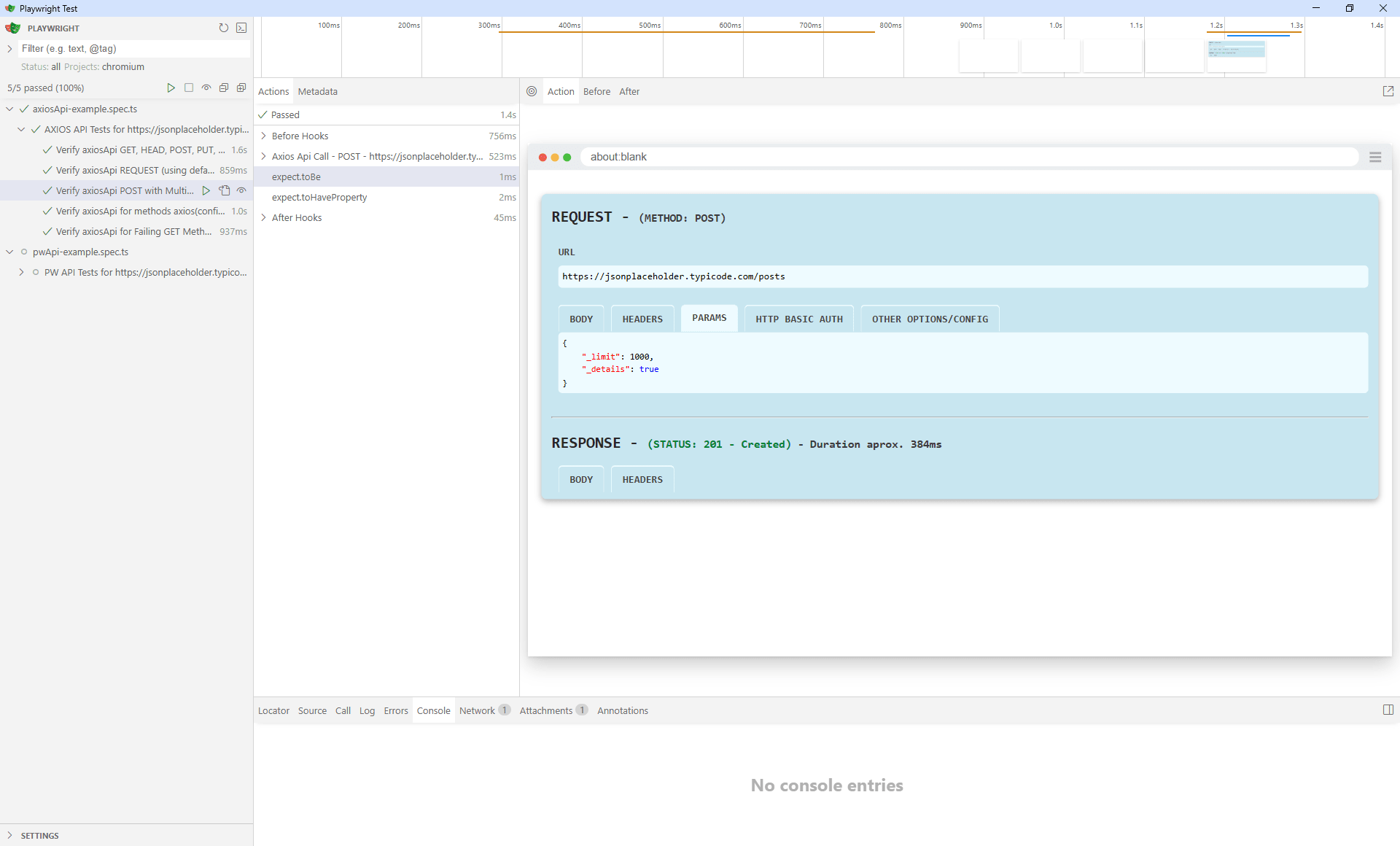
Task: Toggle watch mode with the eye icon
Action: coord(206,88)
